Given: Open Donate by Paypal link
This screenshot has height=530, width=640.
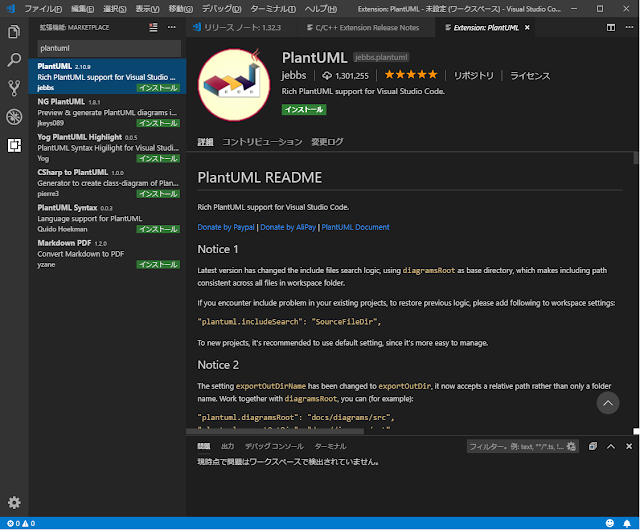Looking at the screenshot, I should point(226,227).
